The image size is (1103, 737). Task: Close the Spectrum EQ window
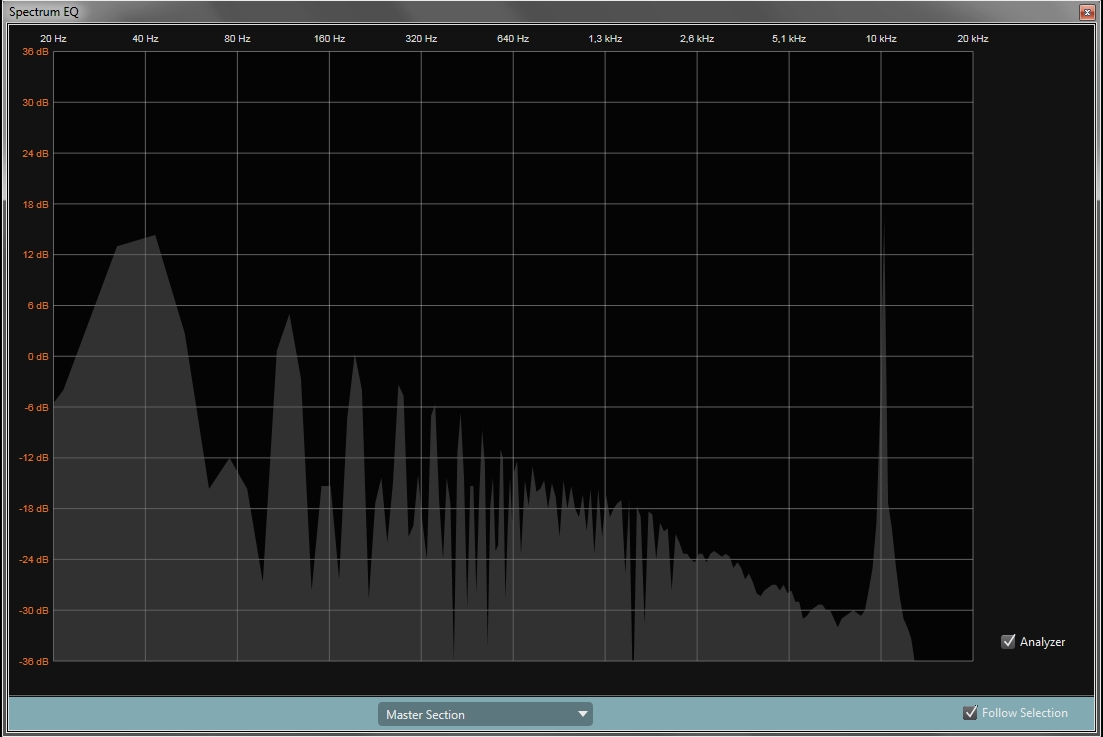[1087, 12]
